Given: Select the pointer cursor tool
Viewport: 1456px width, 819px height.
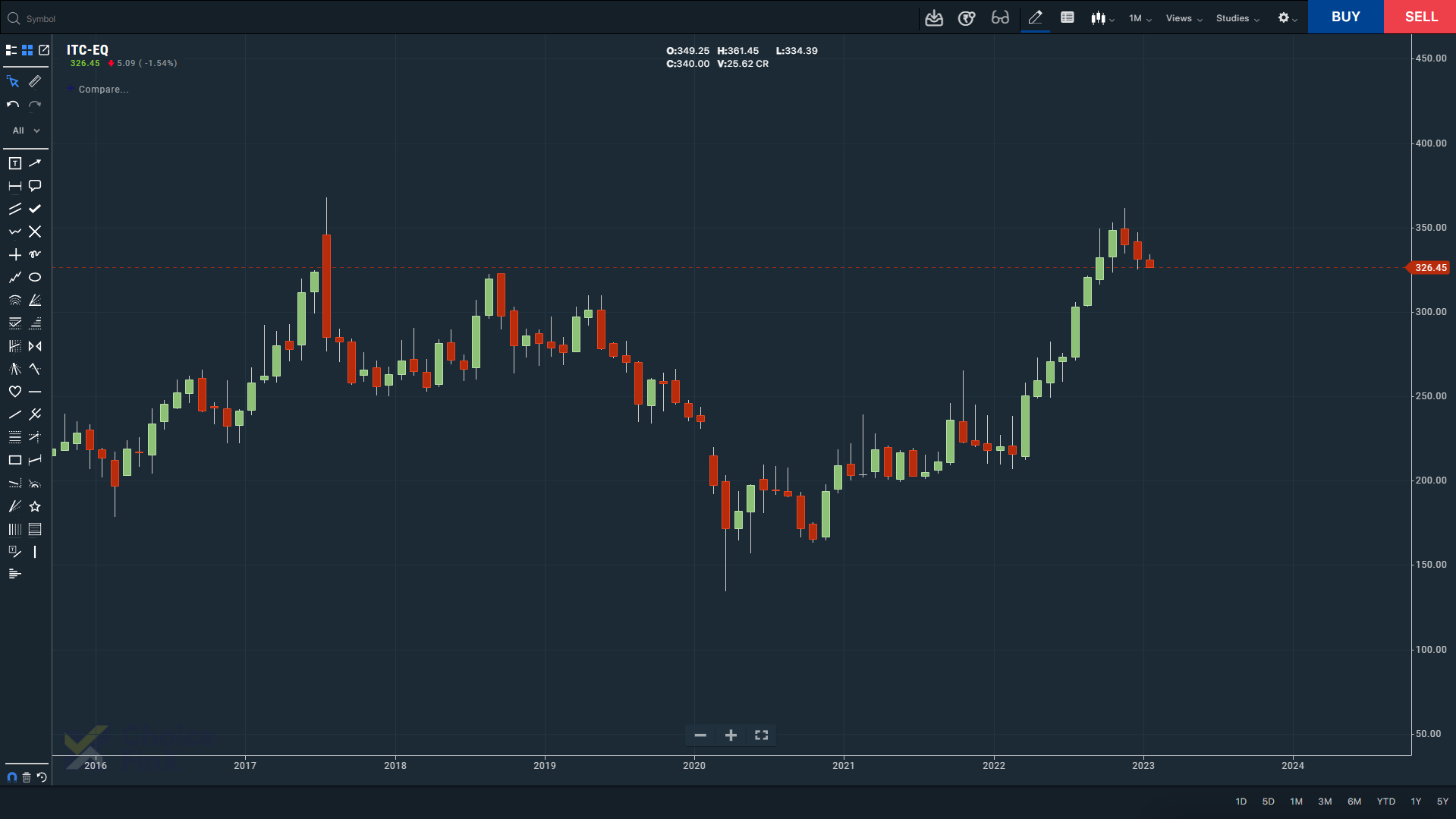Looking at the screenshot, I should [x=14, y=81].
